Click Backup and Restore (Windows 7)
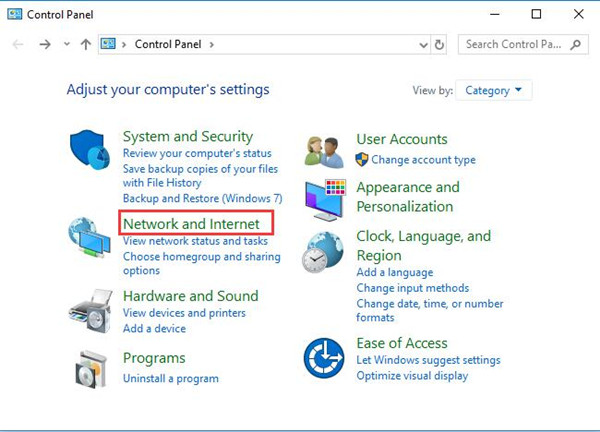Screen dimensions: 600x432 202,198
